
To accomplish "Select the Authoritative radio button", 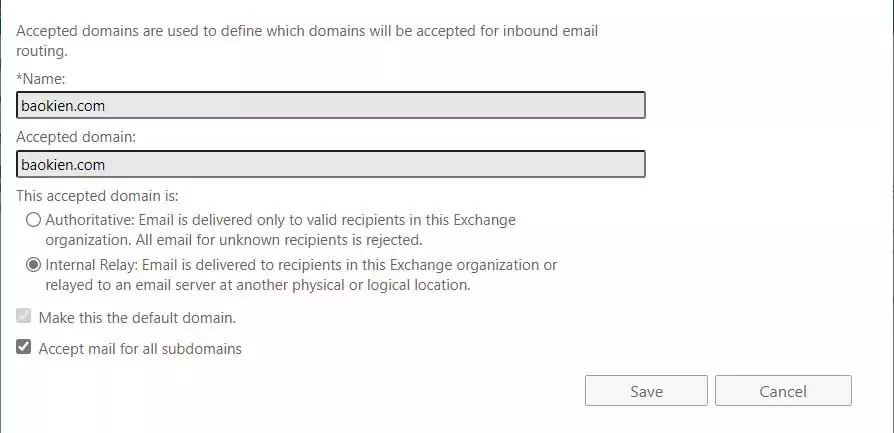I will point(34,220).
